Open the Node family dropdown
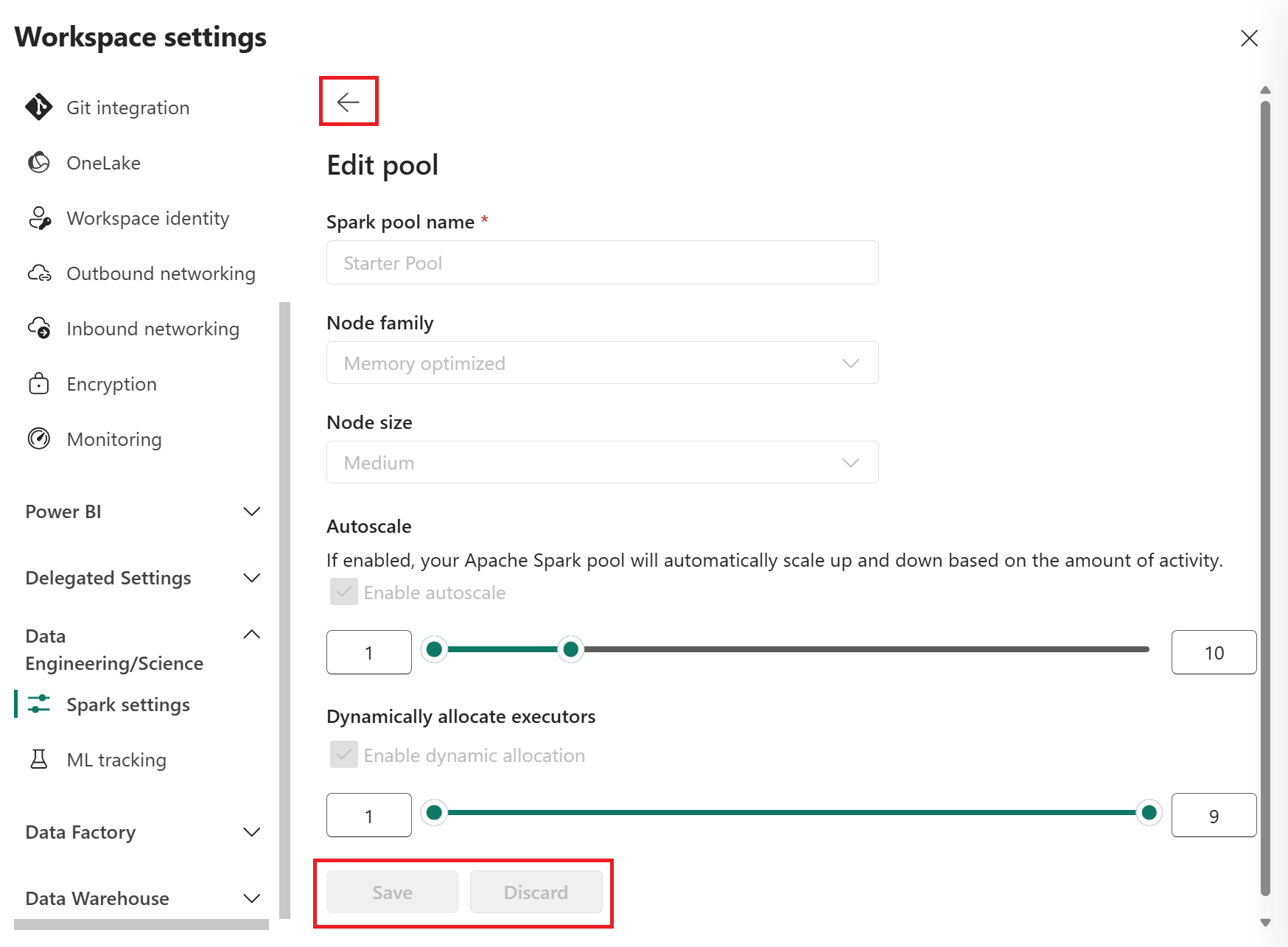The width and height of the screenshot is (1288, 947). point(602,363)
